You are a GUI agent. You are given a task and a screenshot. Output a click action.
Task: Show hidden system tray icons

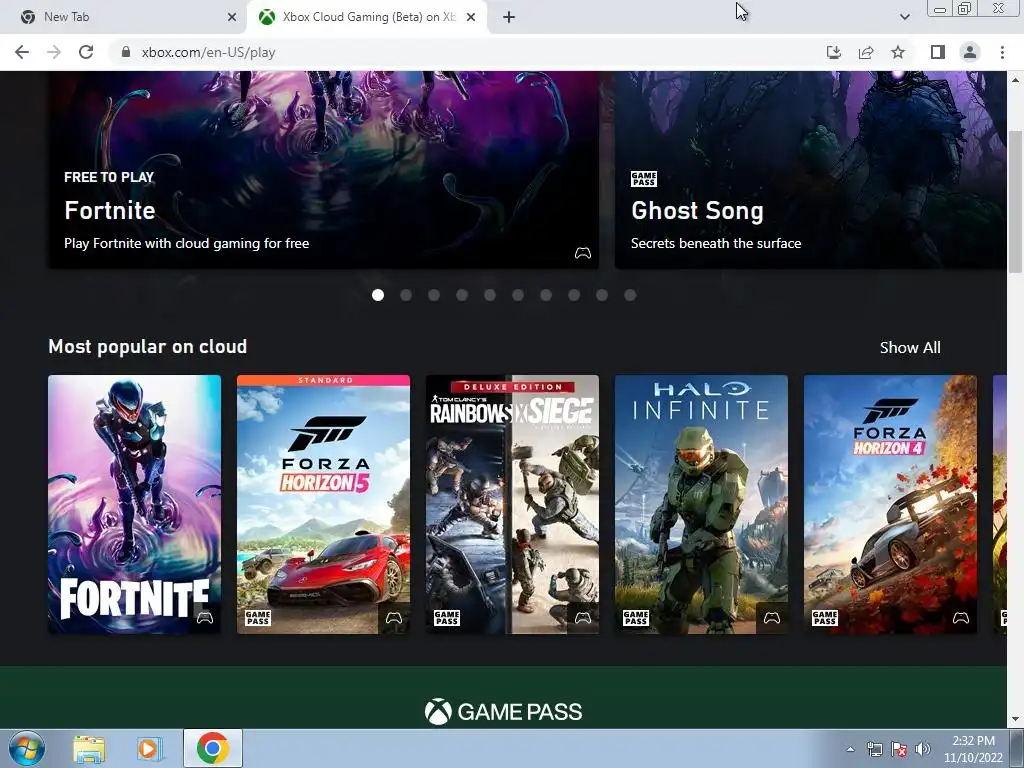[850, 749]
